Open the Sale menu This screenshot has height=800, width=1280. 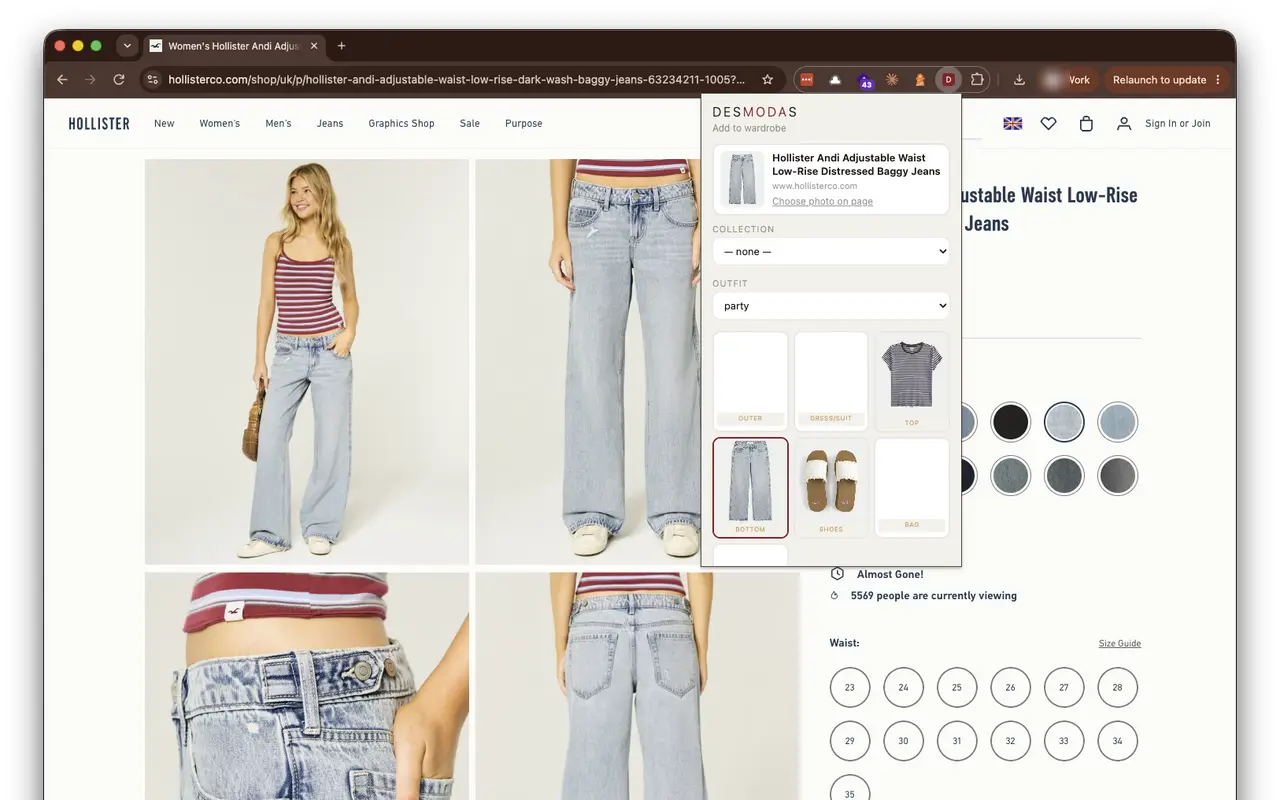(470, 124)
